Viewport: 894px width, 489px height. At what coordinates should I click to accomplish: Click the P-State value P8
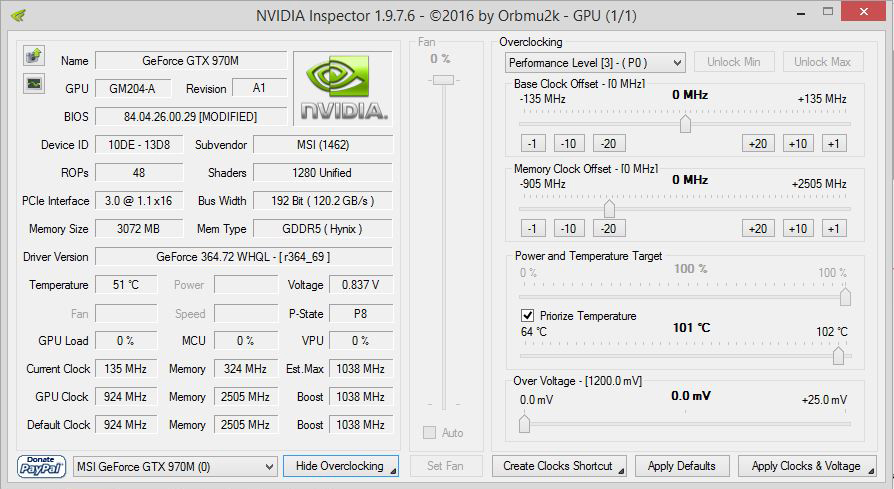(x=360, y=313)
